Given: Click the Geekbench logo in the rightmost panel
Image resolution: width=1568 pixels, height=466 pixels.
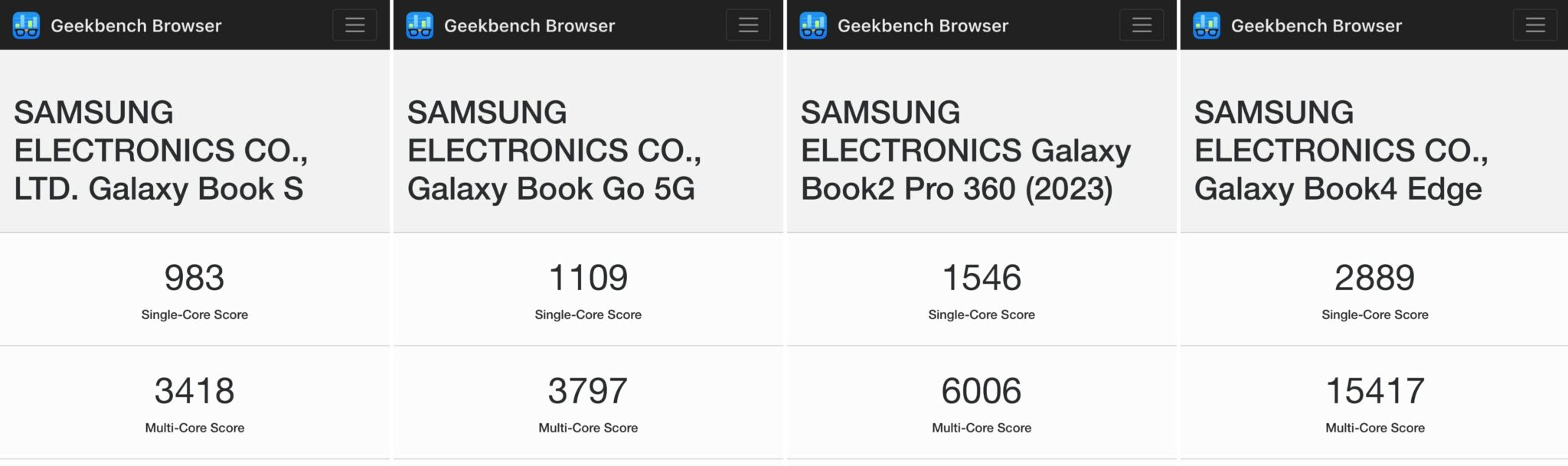Looking at the screenshot, I should click(1208, 24).
